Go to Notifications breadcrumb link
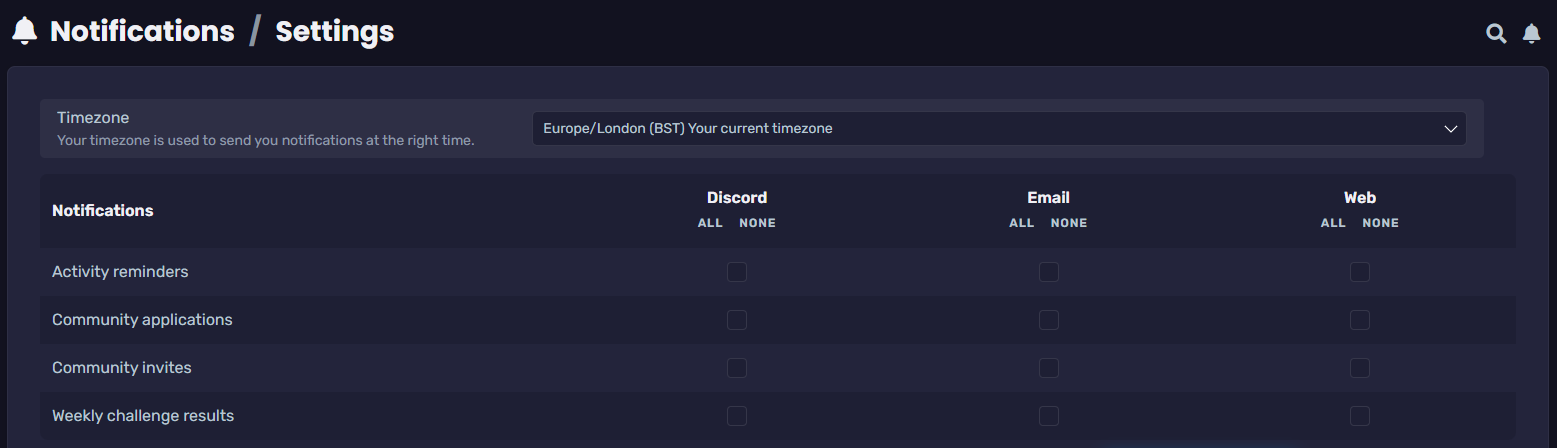This screenshot has width=1557, height=448. point(142,32)
